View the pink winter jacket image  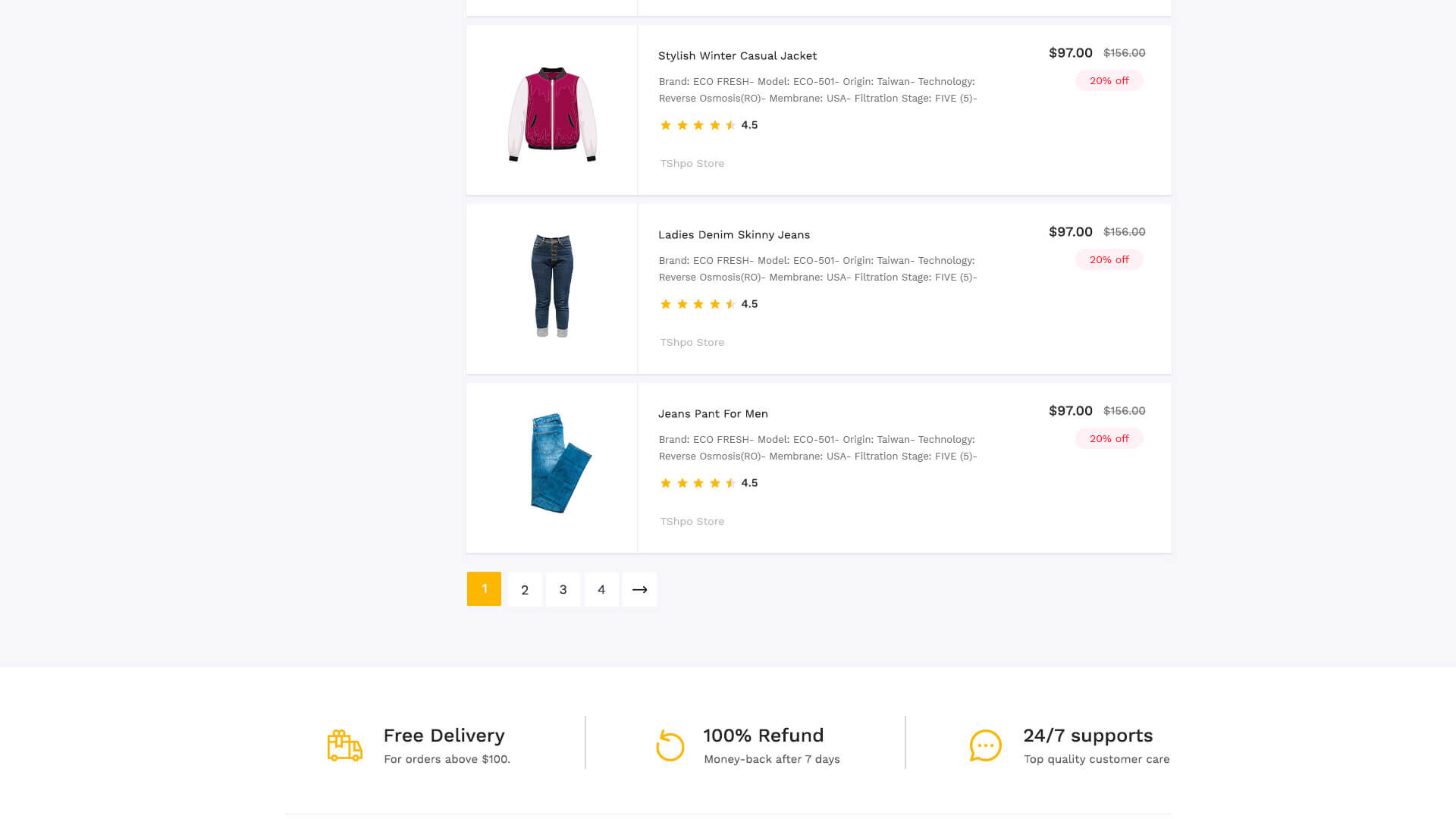[x=552, y=114]
